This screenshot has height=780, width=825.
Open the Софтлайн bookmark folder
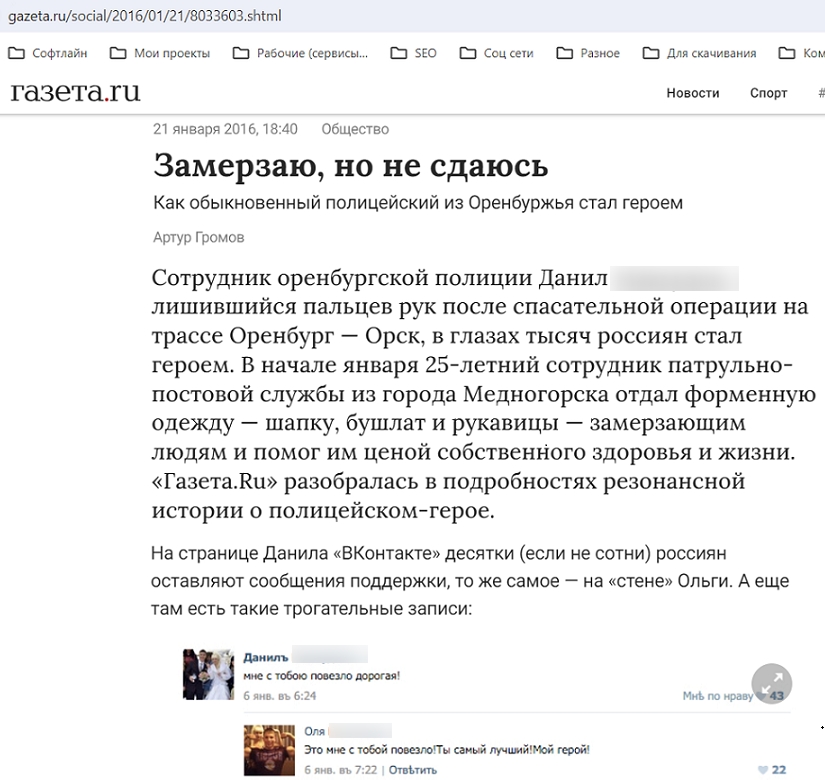pyautogui.click(x=48, y=53)
